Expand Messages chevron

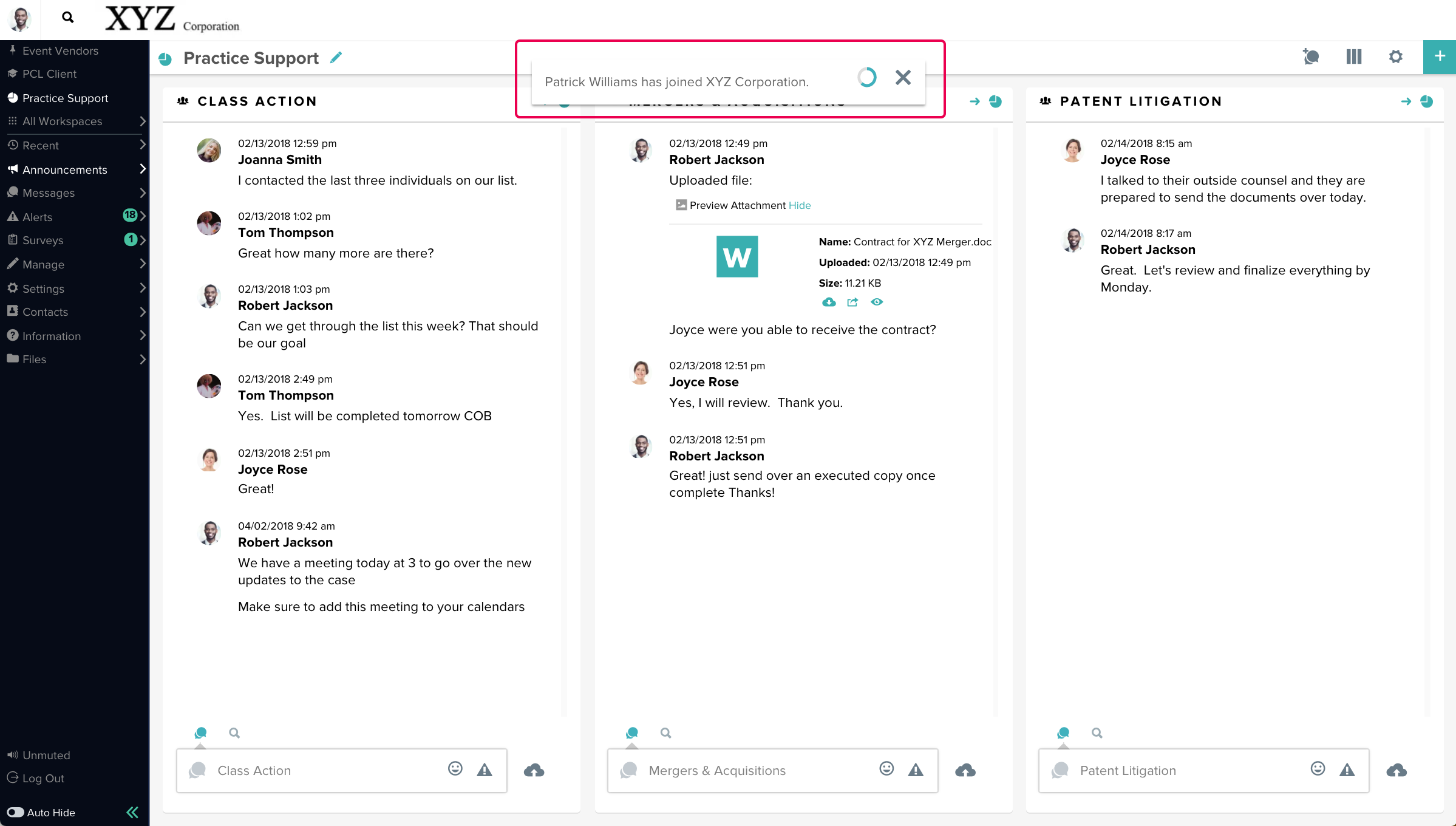[142, 193]
